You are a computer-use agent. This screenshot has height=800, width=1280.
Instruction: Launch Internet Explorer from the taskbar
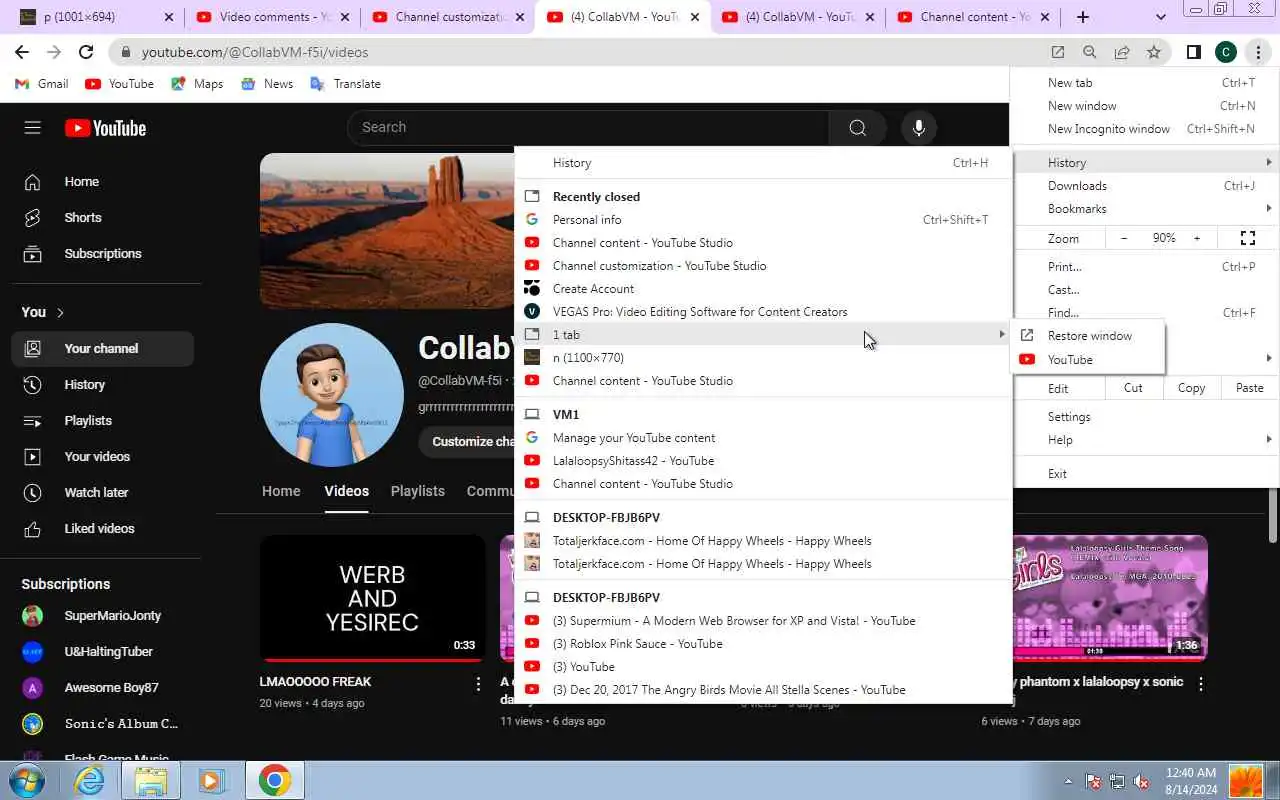pyautogui.click(x=90, y=780)
